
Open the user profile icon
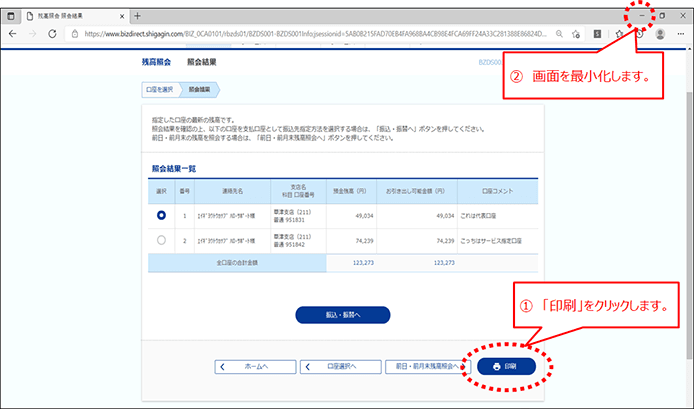(660, 33)
